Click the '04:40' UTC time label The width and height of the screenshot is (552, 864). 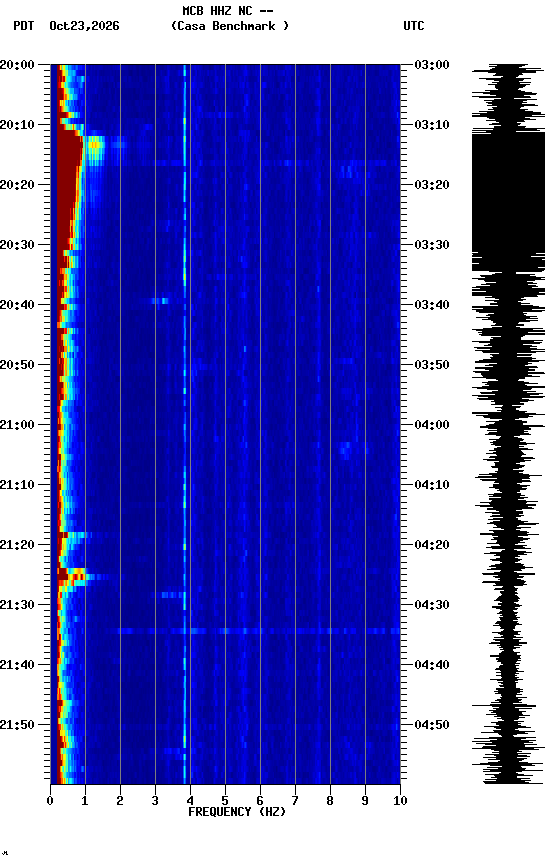point(431,665)
